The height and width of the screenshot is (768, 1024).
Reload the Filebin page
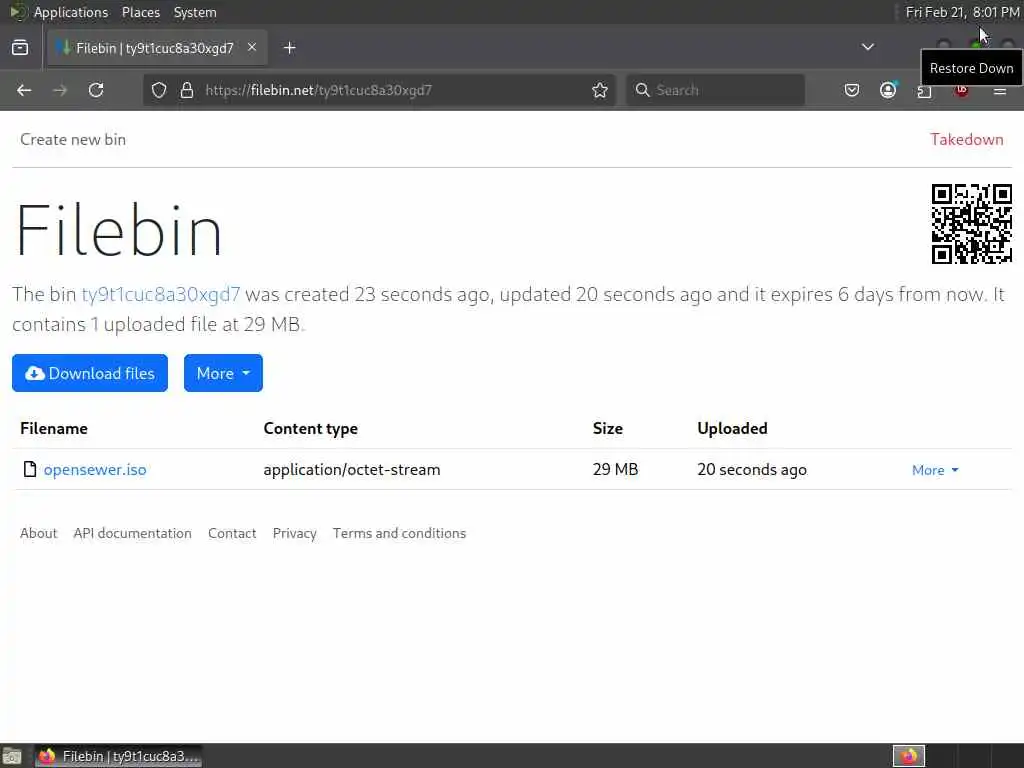[x=96, y=90]
